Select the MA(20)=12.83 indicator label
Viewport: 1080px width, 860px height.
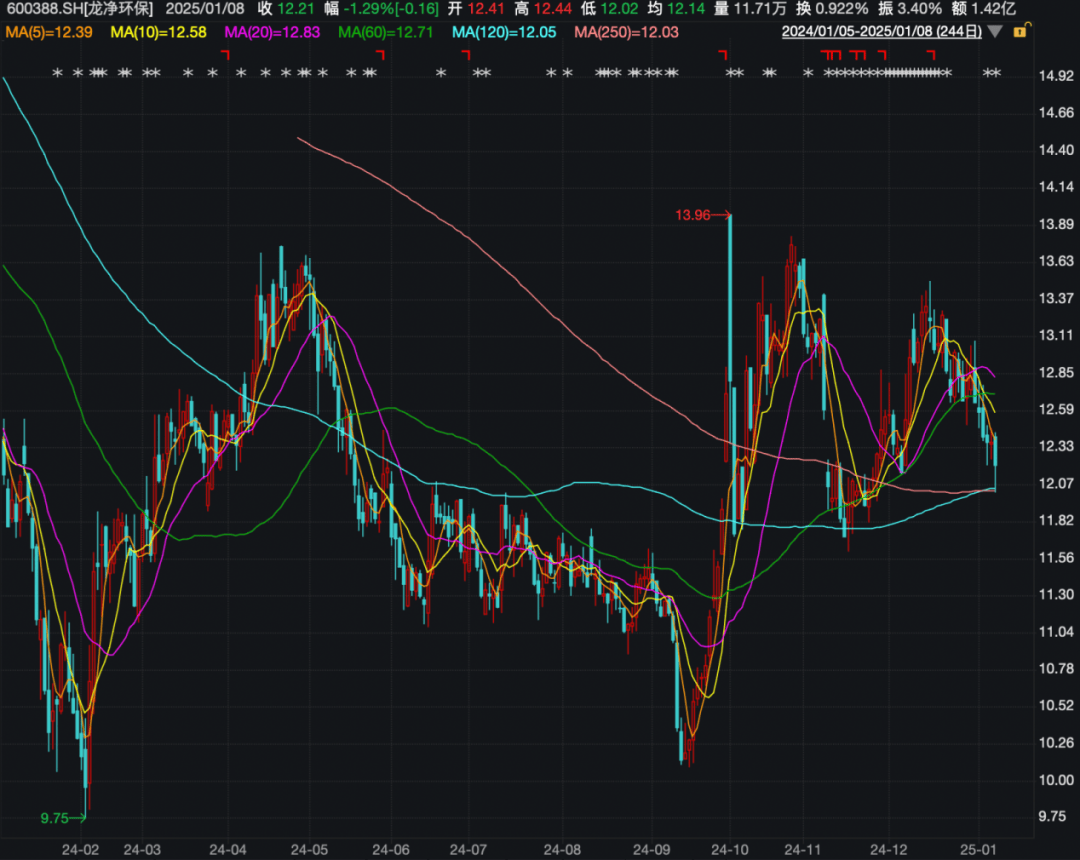click(x=272, y=32)
